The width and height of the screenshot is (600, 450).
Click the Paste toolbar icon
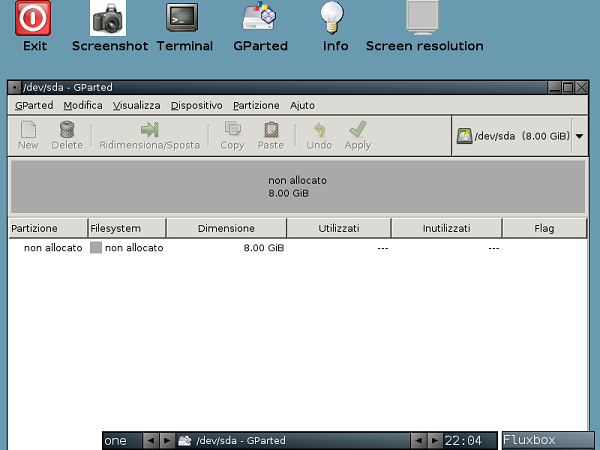(271, 129)
